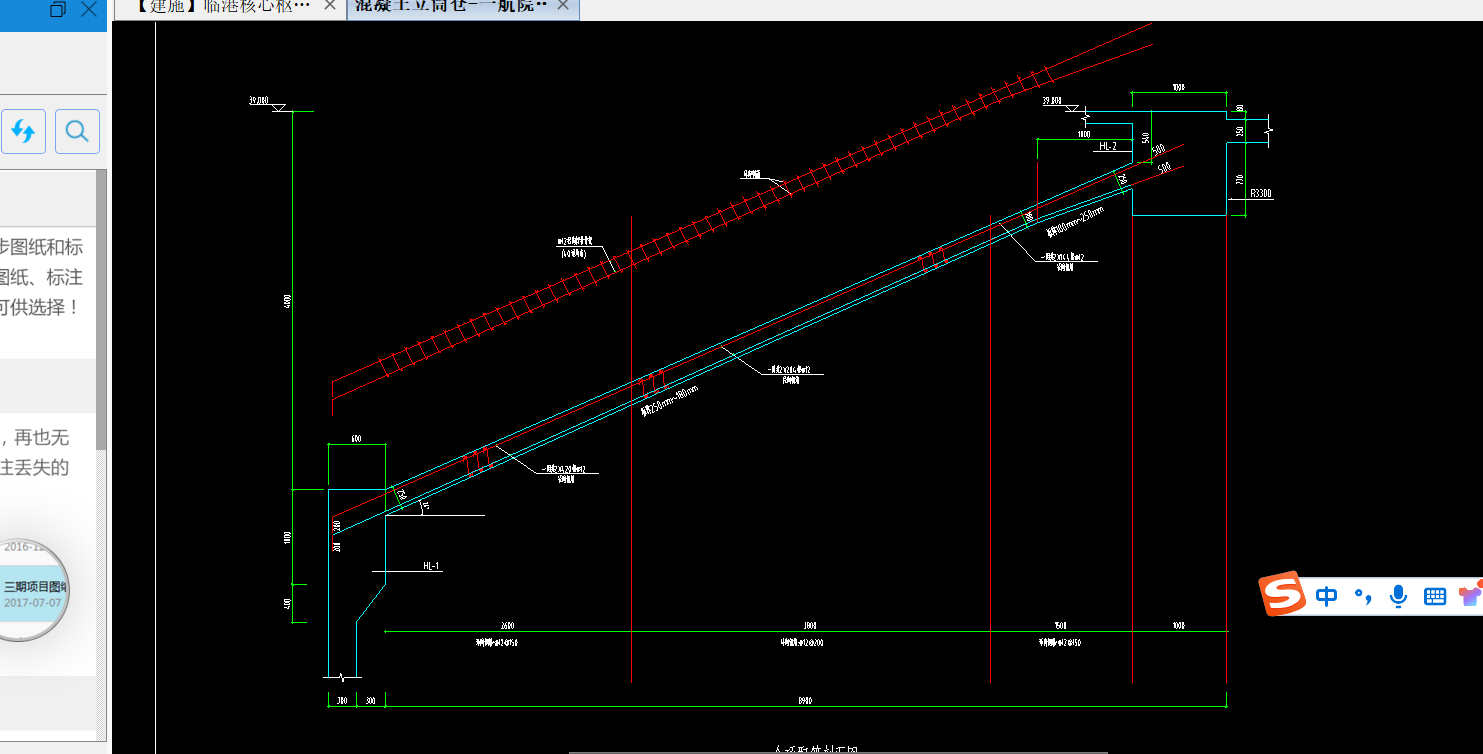Viewport: 1483px width, 754px height.
Task: Toggle the Sogou punctuation mode icon
Action: point(1362,597)
